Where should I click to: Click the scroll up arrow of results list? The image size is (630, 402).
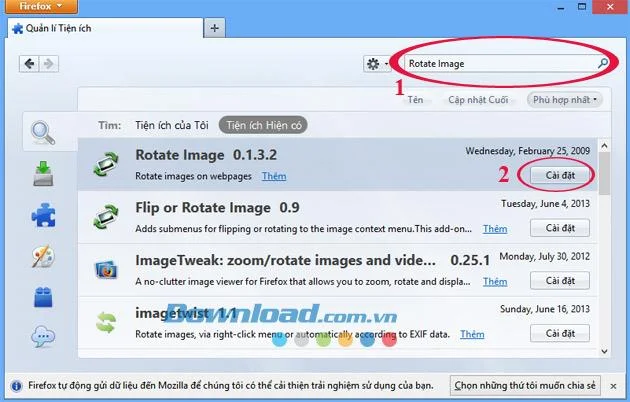pyautogui.click(x=604, y=146)
